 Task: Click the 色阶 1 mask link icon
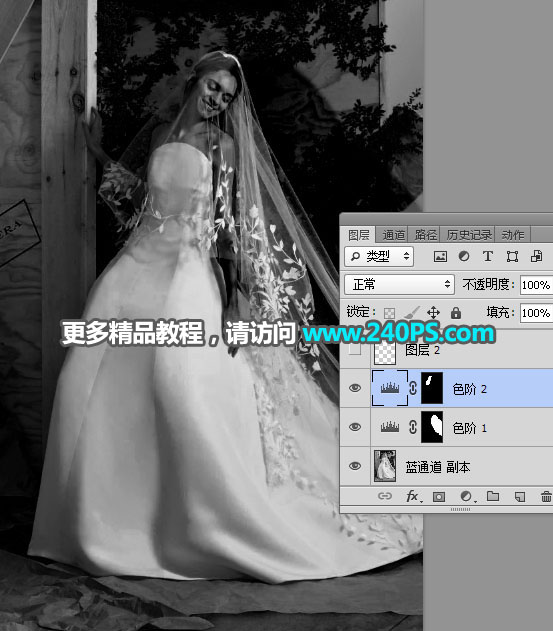[413, 427]
